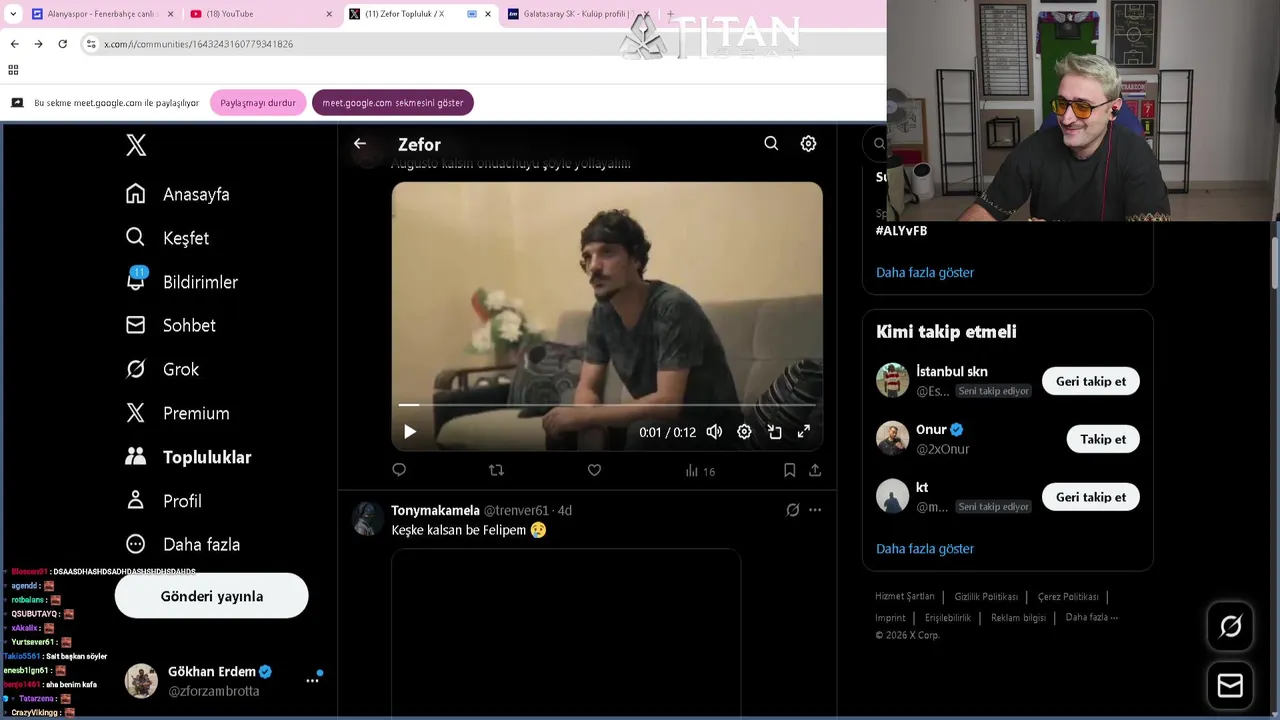Expand video to fullscreen
The image size is (1280, 720).
pyautogui.click(x=803, y=432)
